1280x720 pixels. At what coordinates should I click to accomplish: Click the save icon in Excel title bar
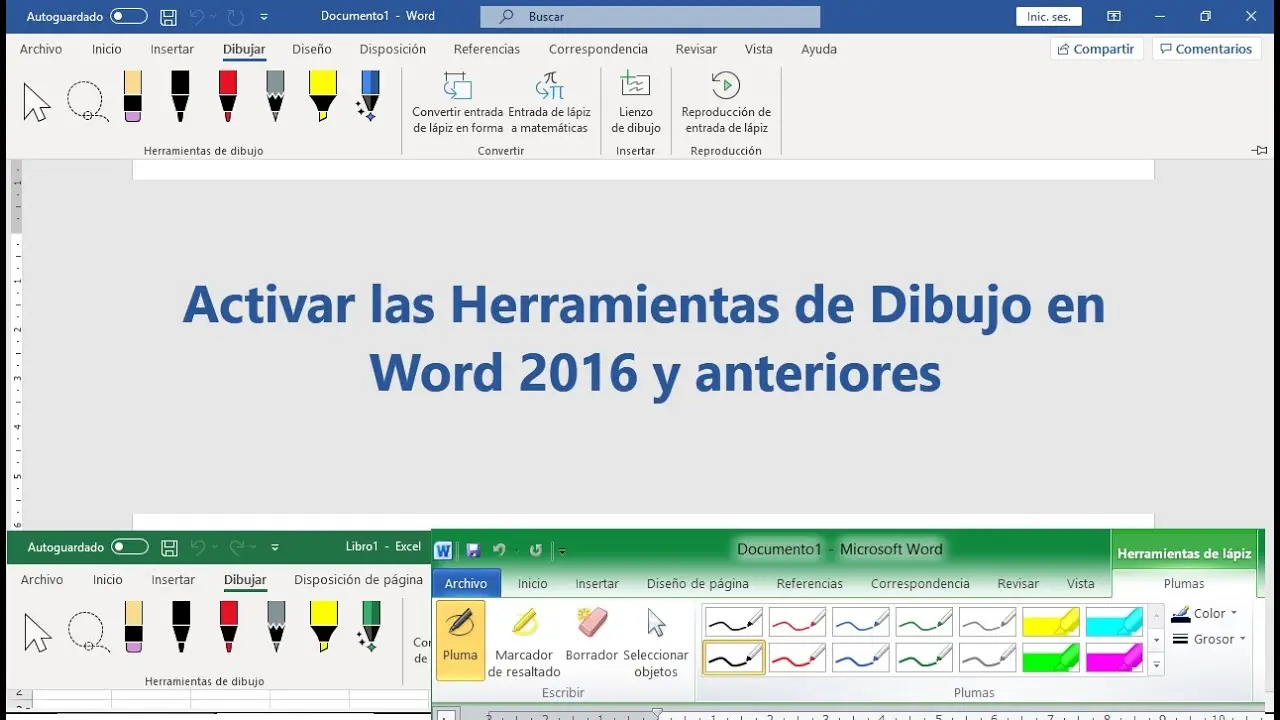170,547
